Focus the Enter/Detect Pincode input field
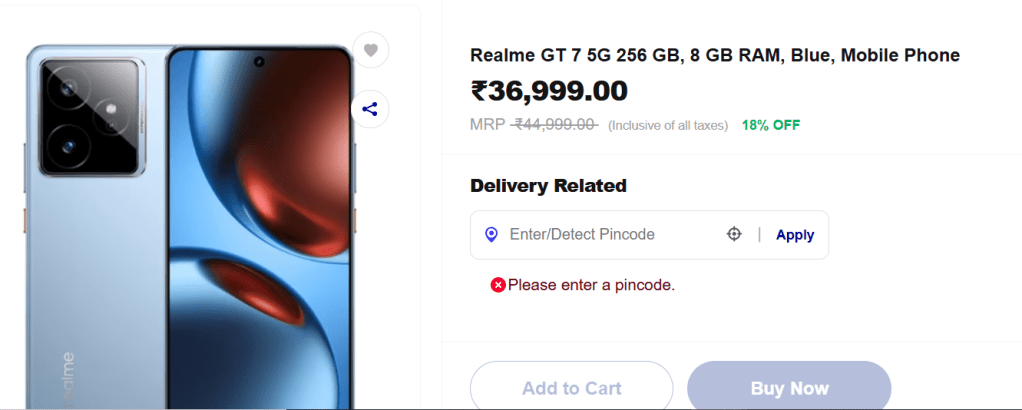Image resolution: width=1022 pixels, height=410 pixels. [610, 235]
